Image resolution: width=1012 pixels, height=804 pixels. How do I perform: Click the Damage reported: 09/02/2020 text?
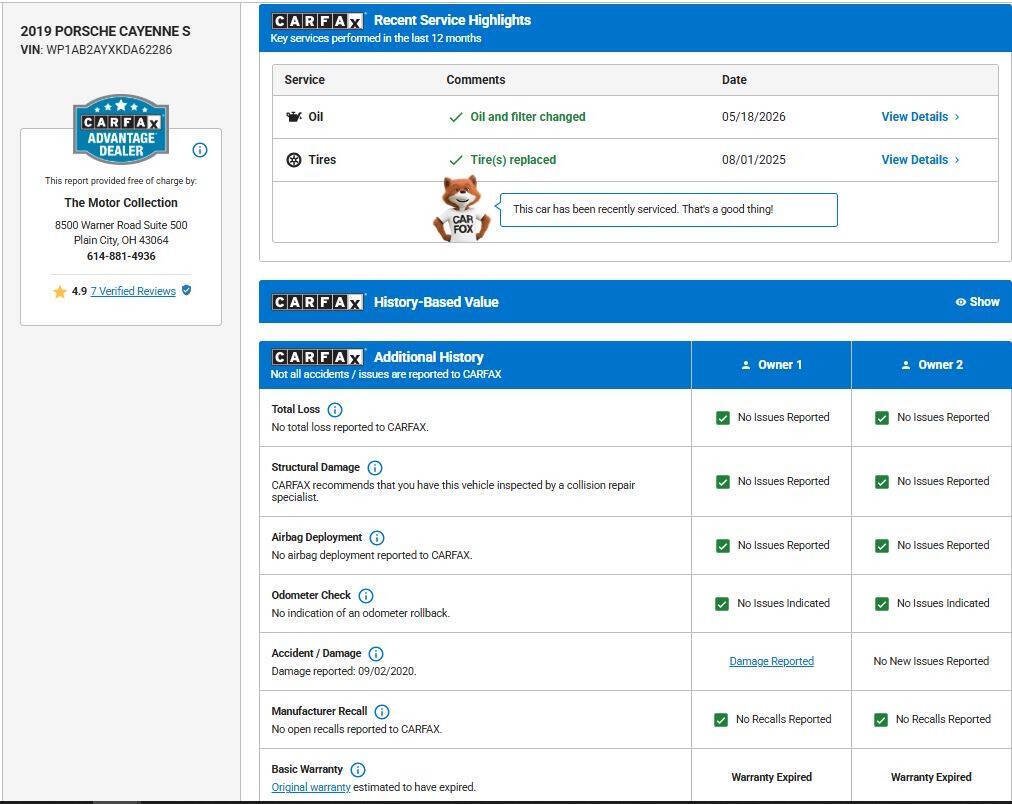[344, 672]
